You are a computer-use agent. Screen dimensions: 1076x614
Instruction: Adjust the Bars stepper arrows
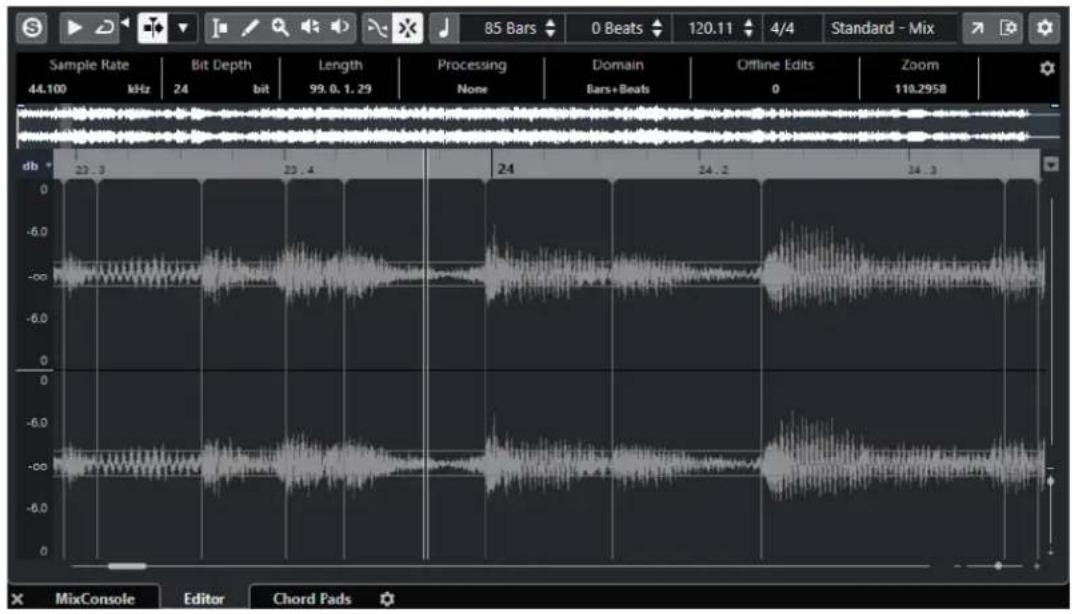click(x=550, y=28)
